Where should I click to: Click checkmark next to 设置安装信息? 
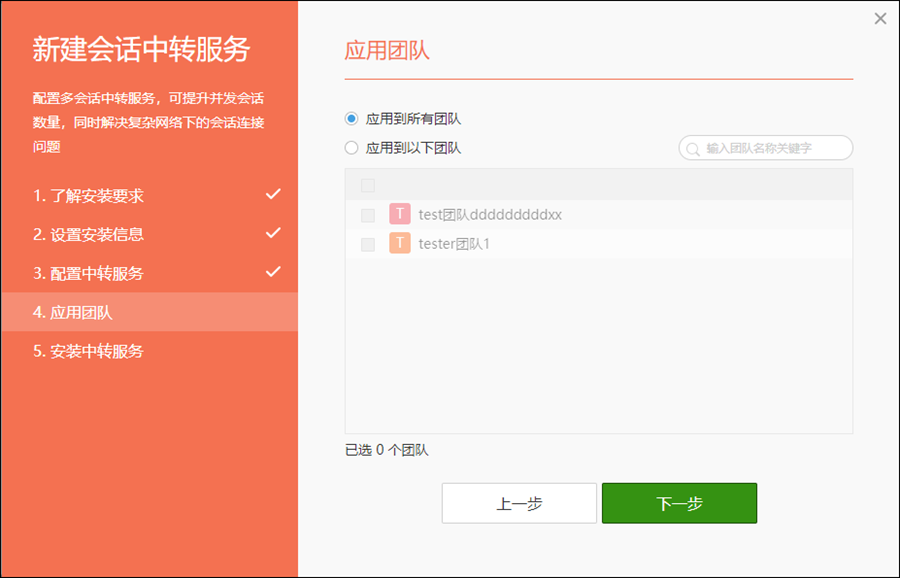(273, 233)
